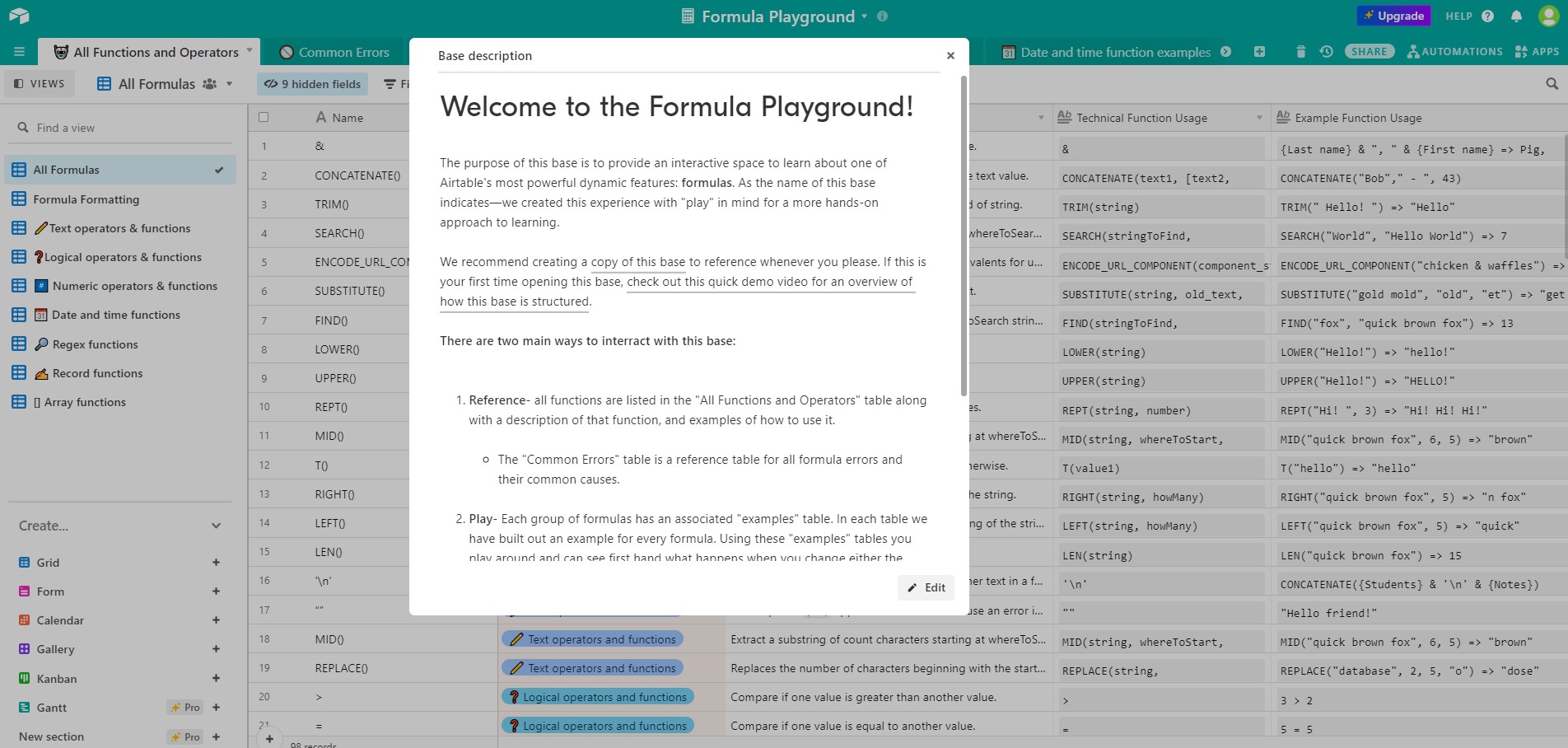1568x748 pixels.
Task: Open the user account avatar
Action: [x=1548, y=16]
